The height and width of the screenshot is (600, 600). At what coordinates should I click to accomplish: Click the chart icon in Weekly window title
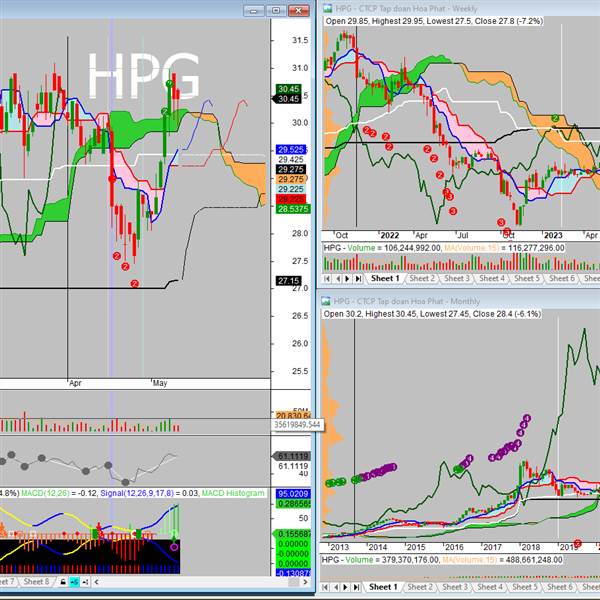click(x=327, y=8)
